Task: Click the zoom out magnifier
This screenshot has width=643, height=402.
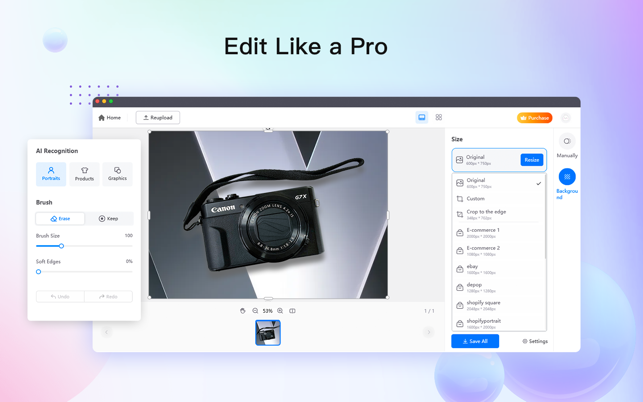Action: click(255, 311)
